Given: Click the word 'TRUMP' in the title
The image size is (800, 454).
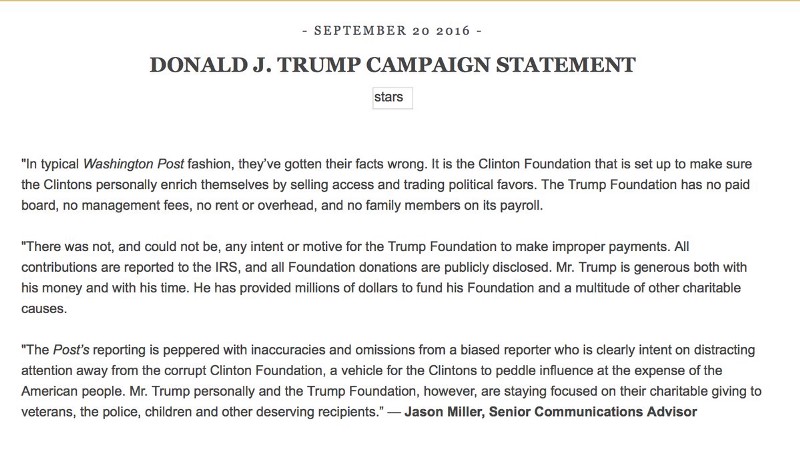Looking at the screenshot, I should point(318,65).
